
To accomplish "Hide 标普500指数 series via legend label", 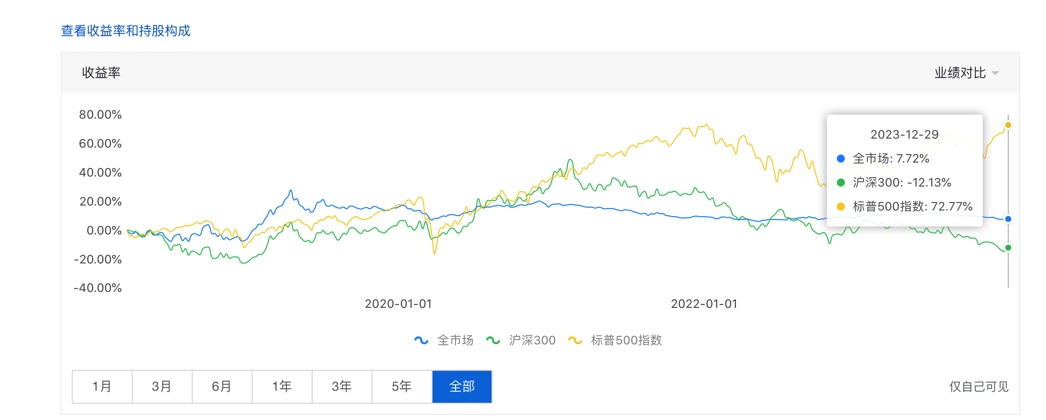I will (626, 340).
